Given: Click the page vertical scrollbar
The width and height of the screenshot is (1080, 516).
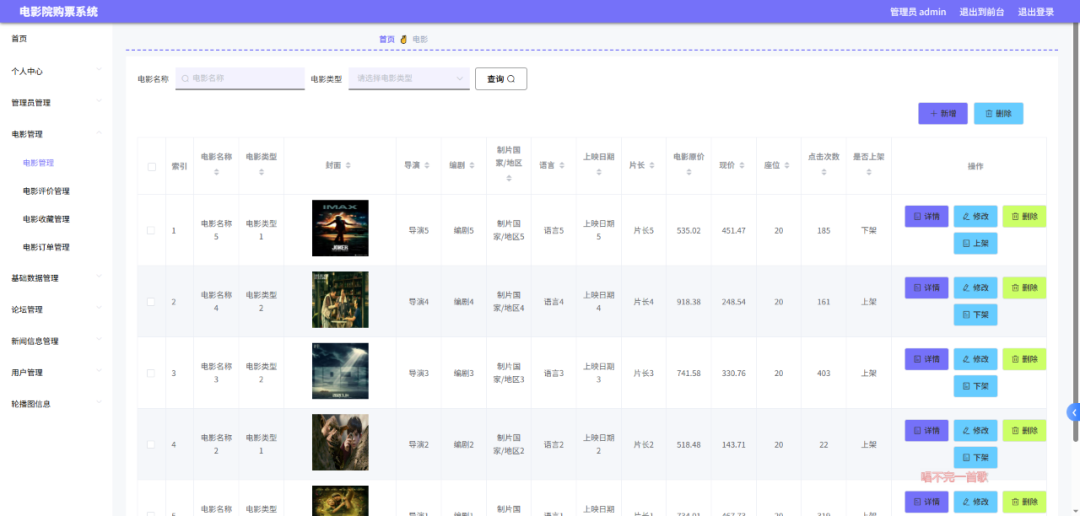Looking at the screenshot, I should point(1077,234).
